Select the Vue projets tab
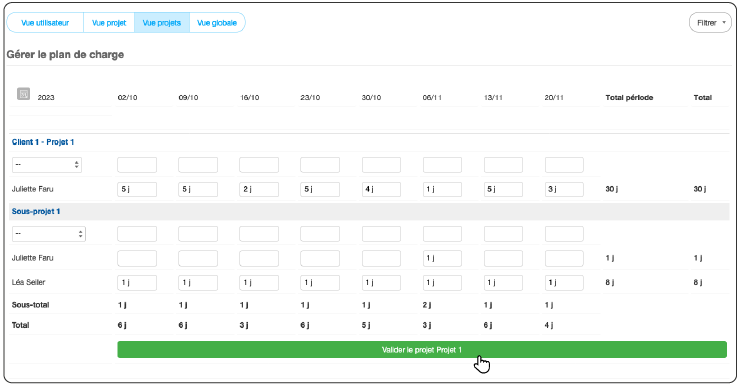Viewport: 742px width, 386px height. click(162, 23)
